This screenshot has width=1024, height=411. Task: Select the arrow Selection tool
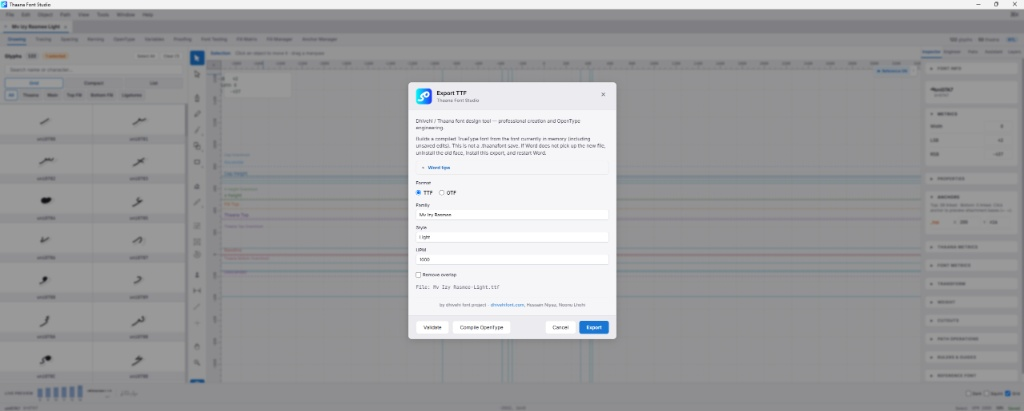(197, 58)
